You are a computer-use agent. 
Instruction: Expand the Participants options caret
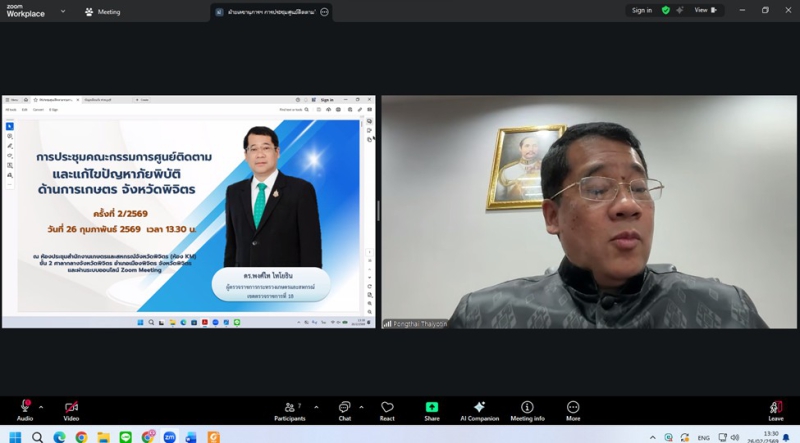tap(317, 407)
